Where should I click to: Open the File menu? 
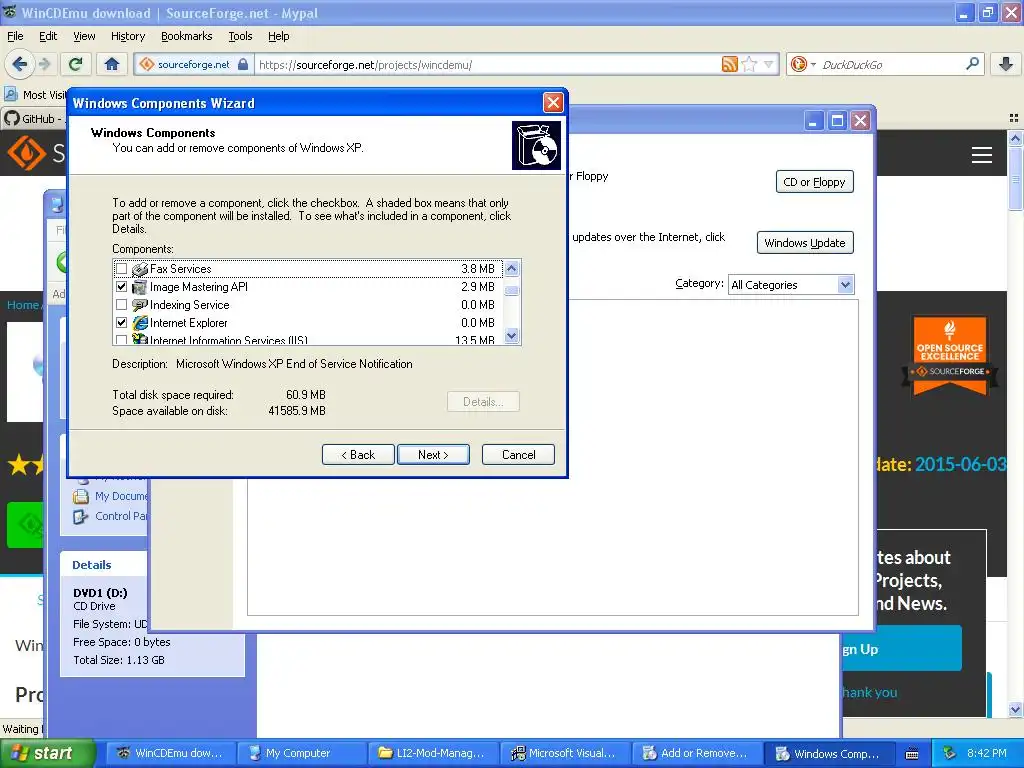[15, 36]
